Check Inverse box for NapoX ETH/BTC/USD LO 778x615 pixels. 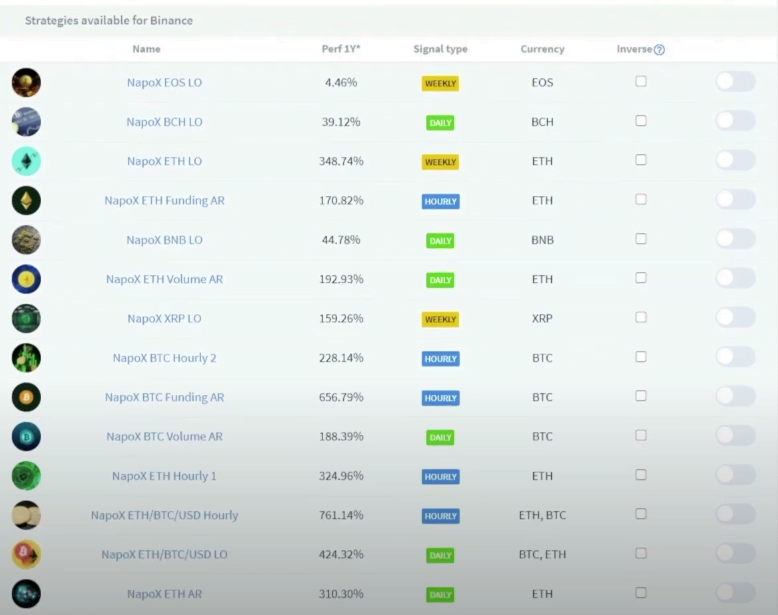point(641,553)
